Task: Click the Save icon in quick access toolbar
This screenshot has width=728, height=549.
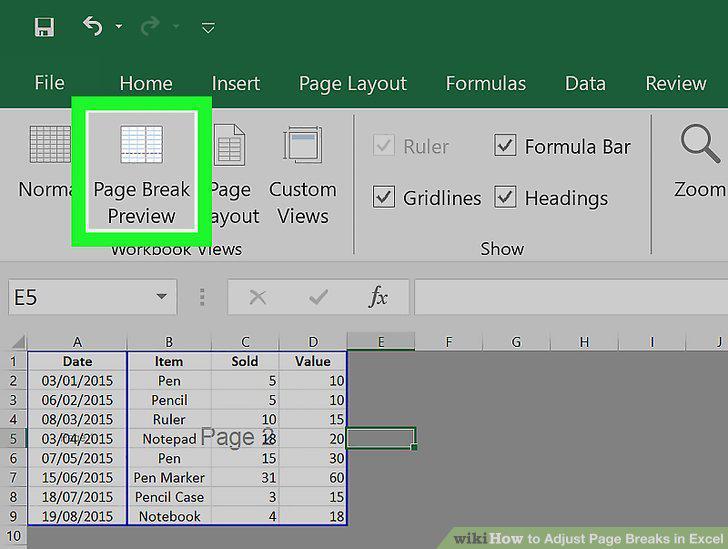Action: tap(45, 27)
